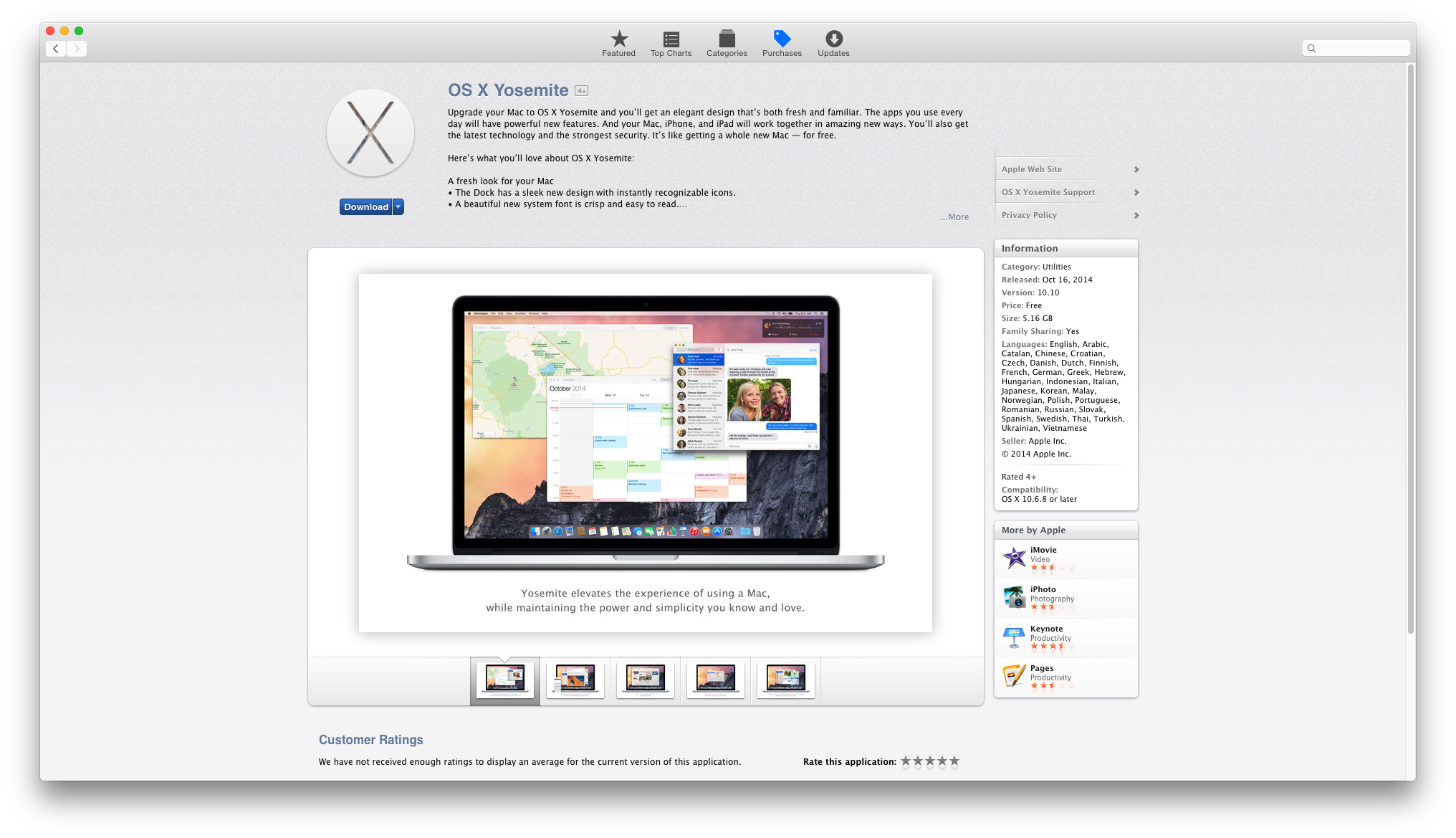Click the 4+ age rating badge
Screen dimensions: 1456x838
(581, 91)
